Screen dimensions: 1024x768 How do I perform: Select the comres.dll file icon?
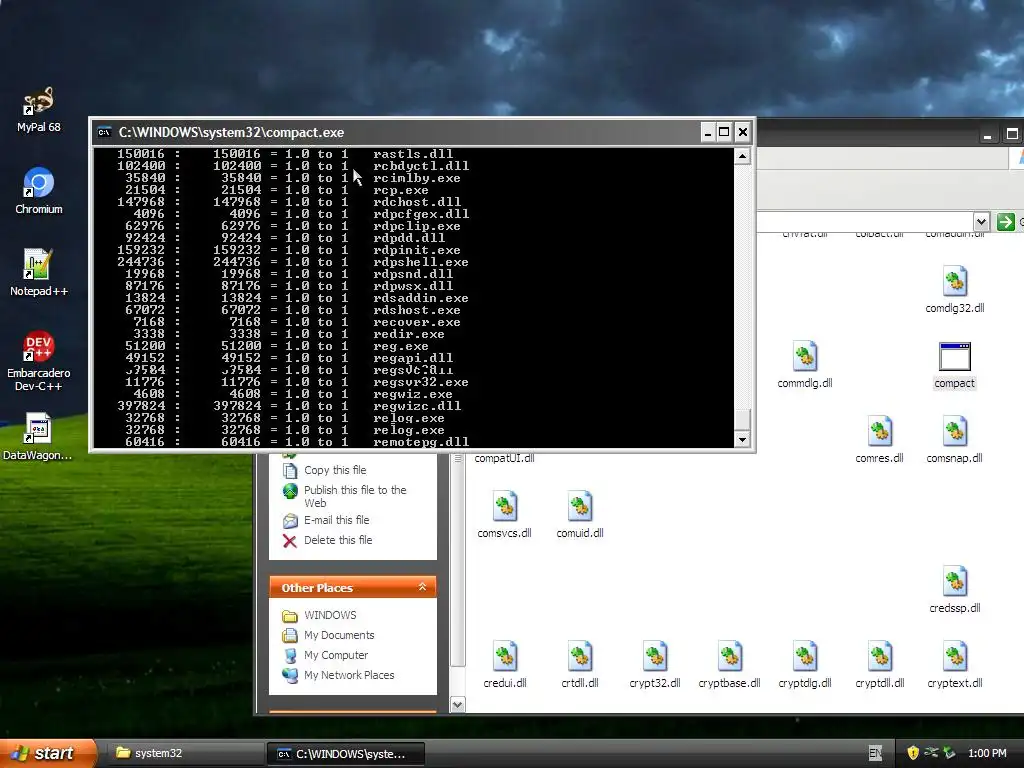879,440
